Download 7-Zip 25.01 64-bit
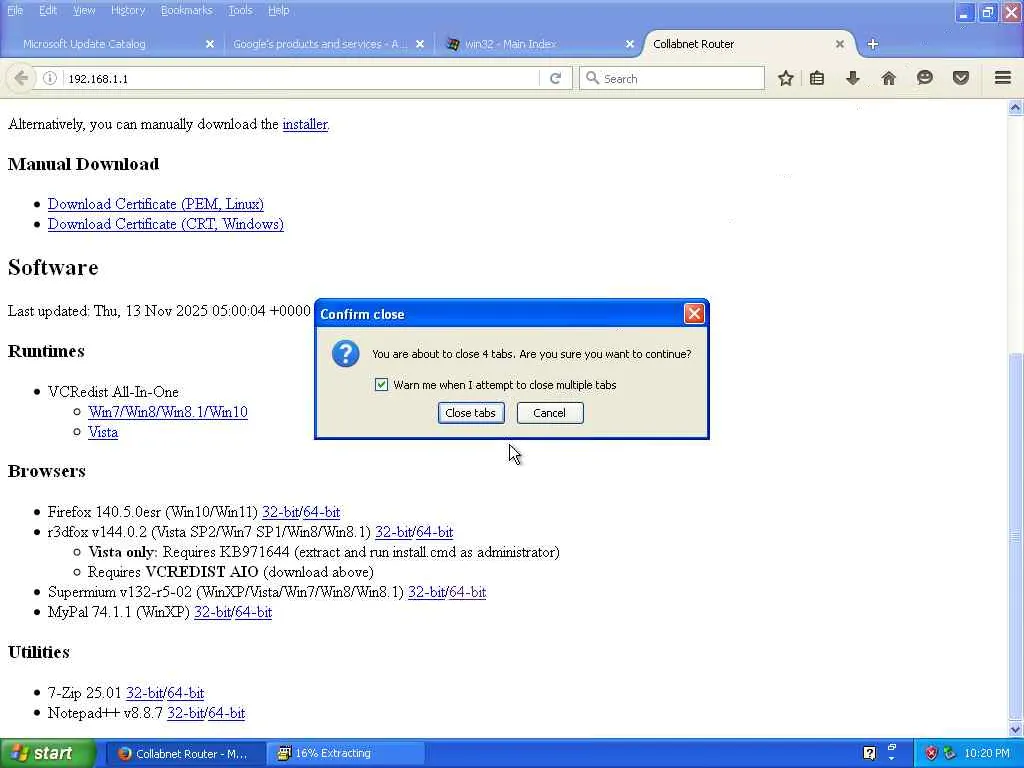Image resolution: width=1024 pixels, height=768 pixels. coord(185,693)
